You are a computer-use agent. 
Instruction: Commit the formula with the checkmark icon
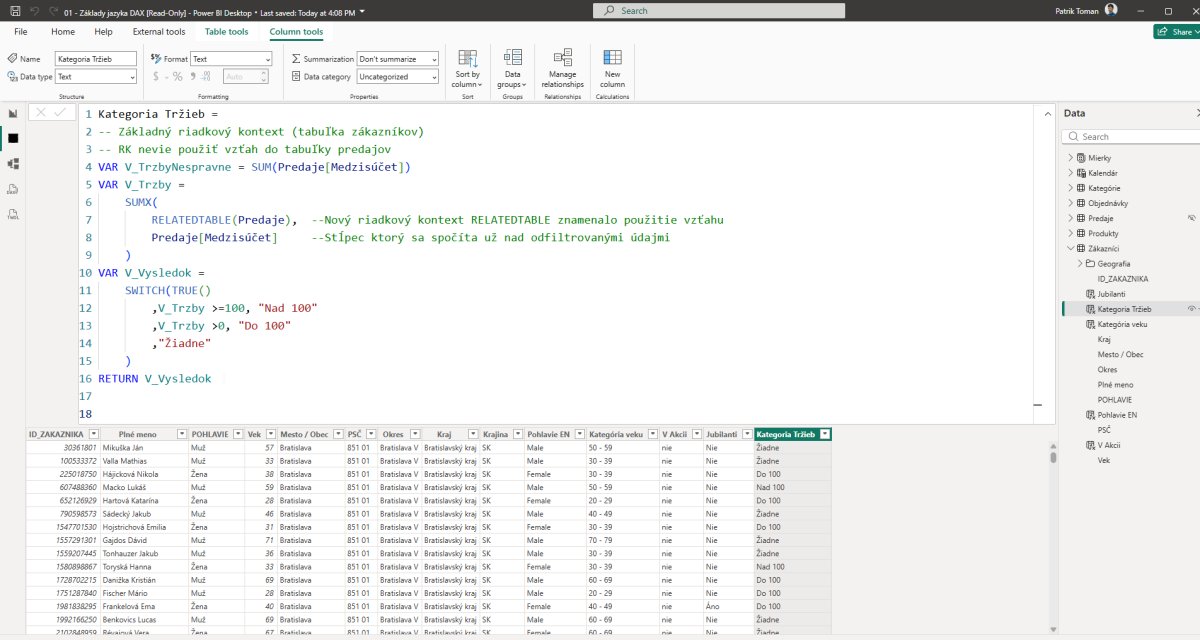[60, 113]
